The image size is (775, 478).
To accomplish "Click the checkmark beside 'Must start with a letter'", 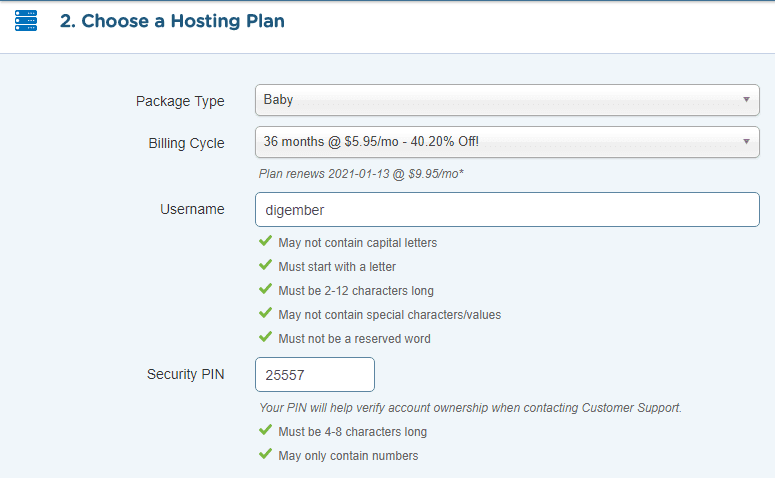I will click(x=265, y=265).
